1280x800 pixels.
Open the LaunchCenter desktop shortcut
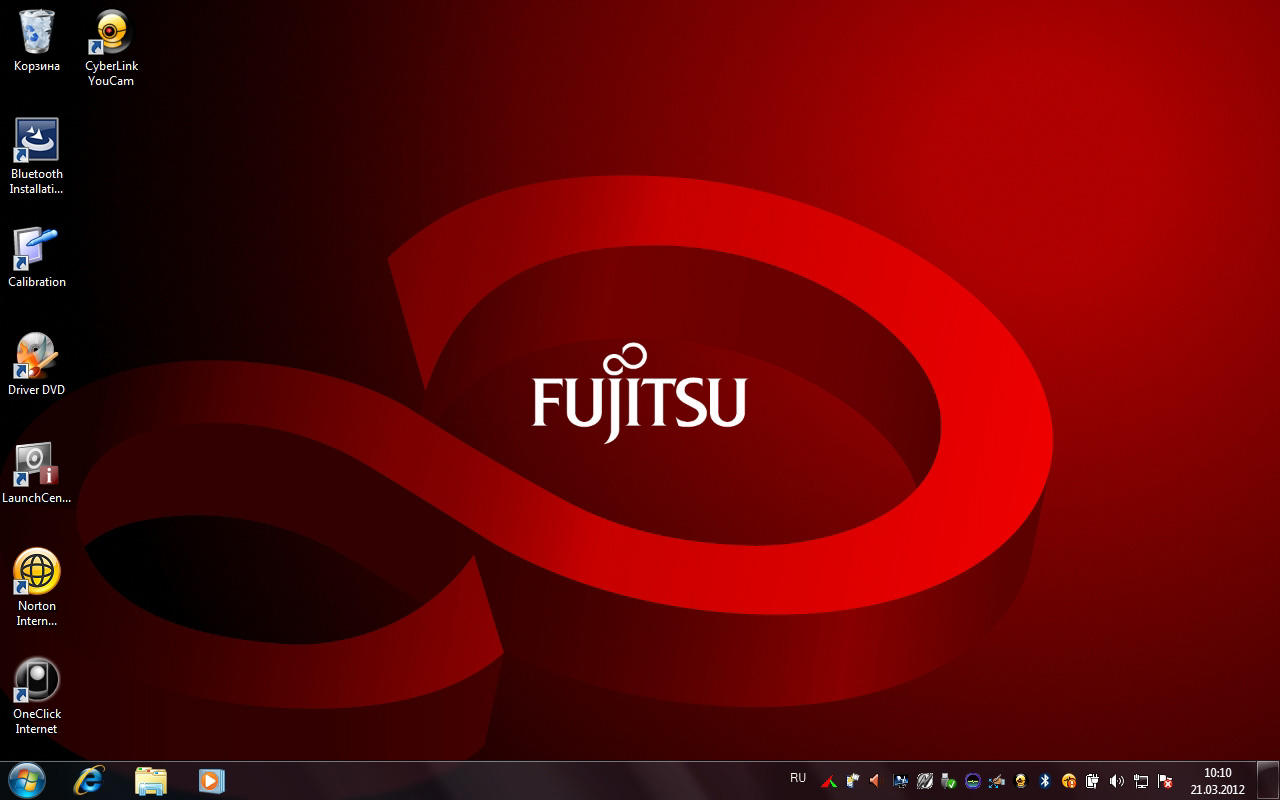click(37, 465)
